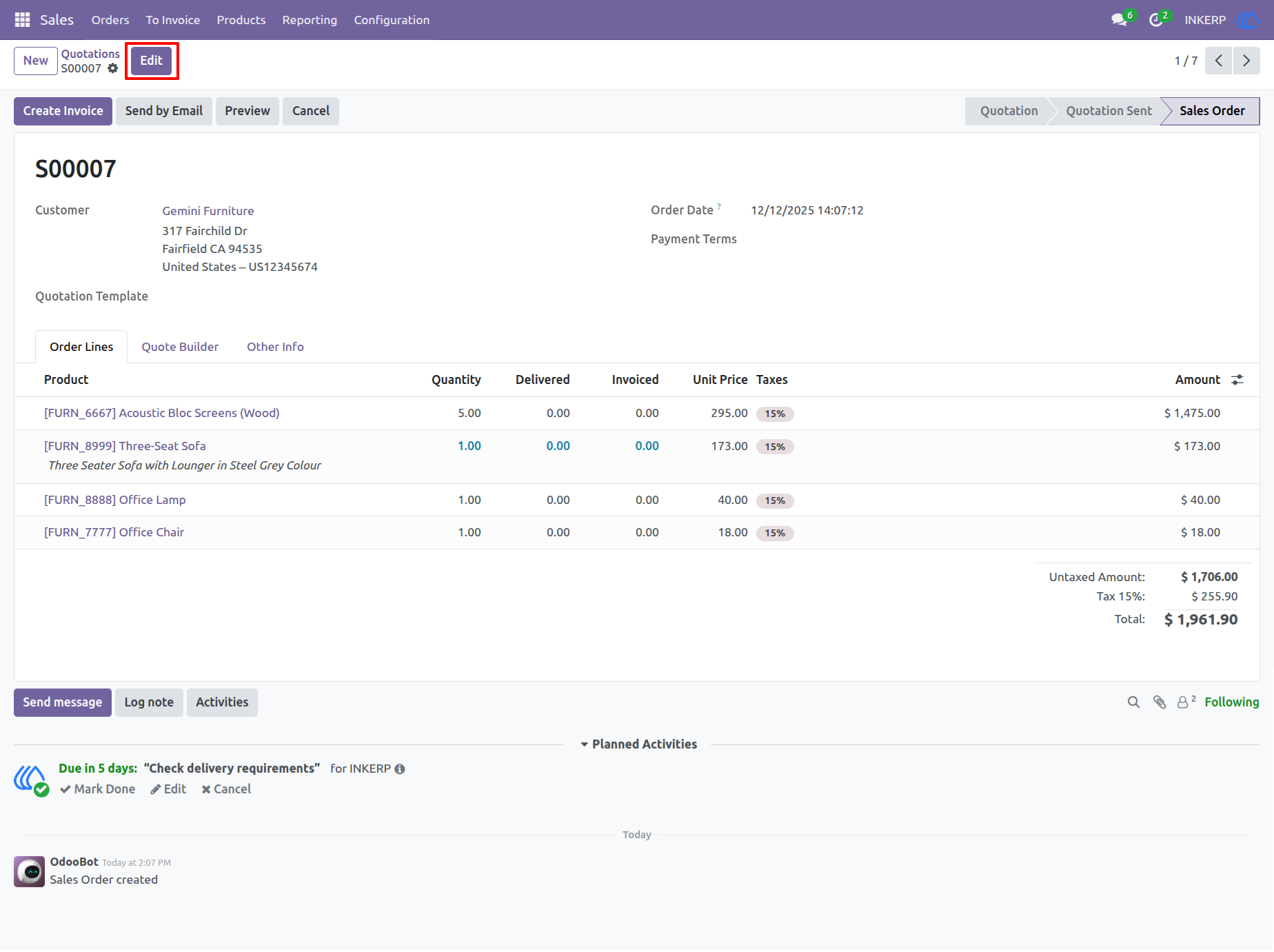
Task: Open the Quotations breadcrumb link
Action: pyautogui.click(x=90, y=54)
